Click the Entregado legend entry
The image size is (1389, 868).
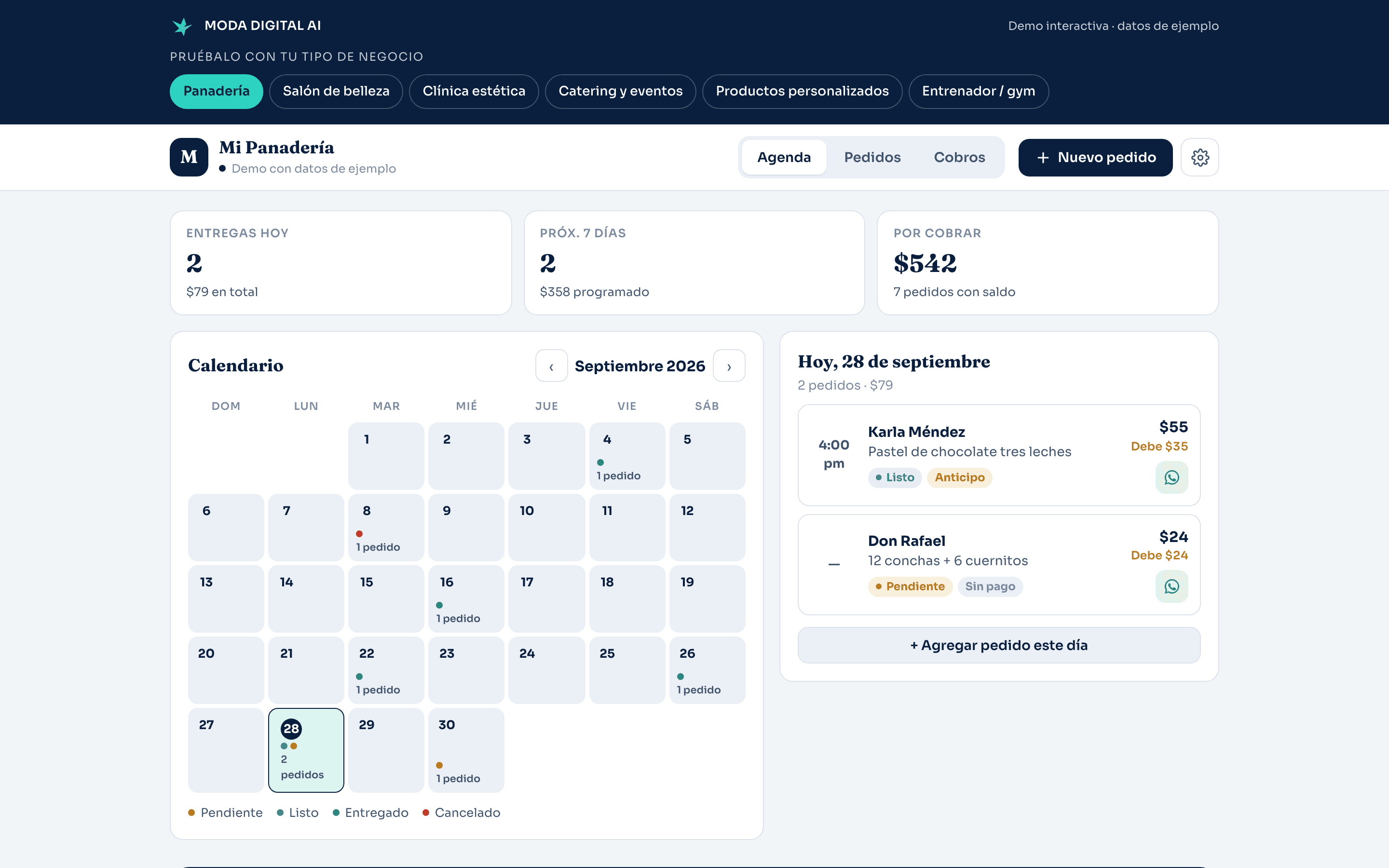pos(370,813)
